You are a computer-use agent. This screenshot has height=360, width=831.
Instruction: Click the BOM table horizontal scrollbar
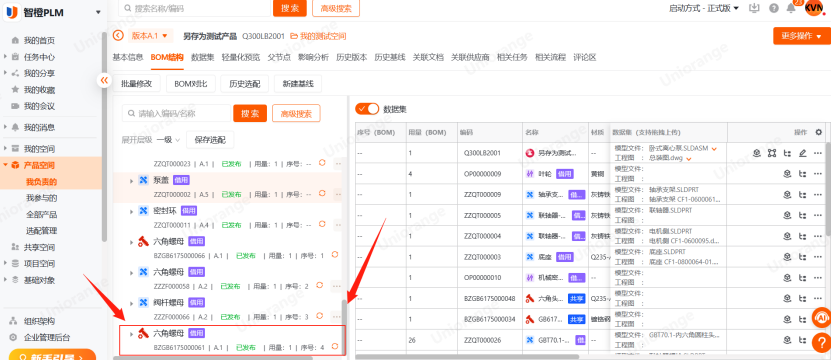467,357
